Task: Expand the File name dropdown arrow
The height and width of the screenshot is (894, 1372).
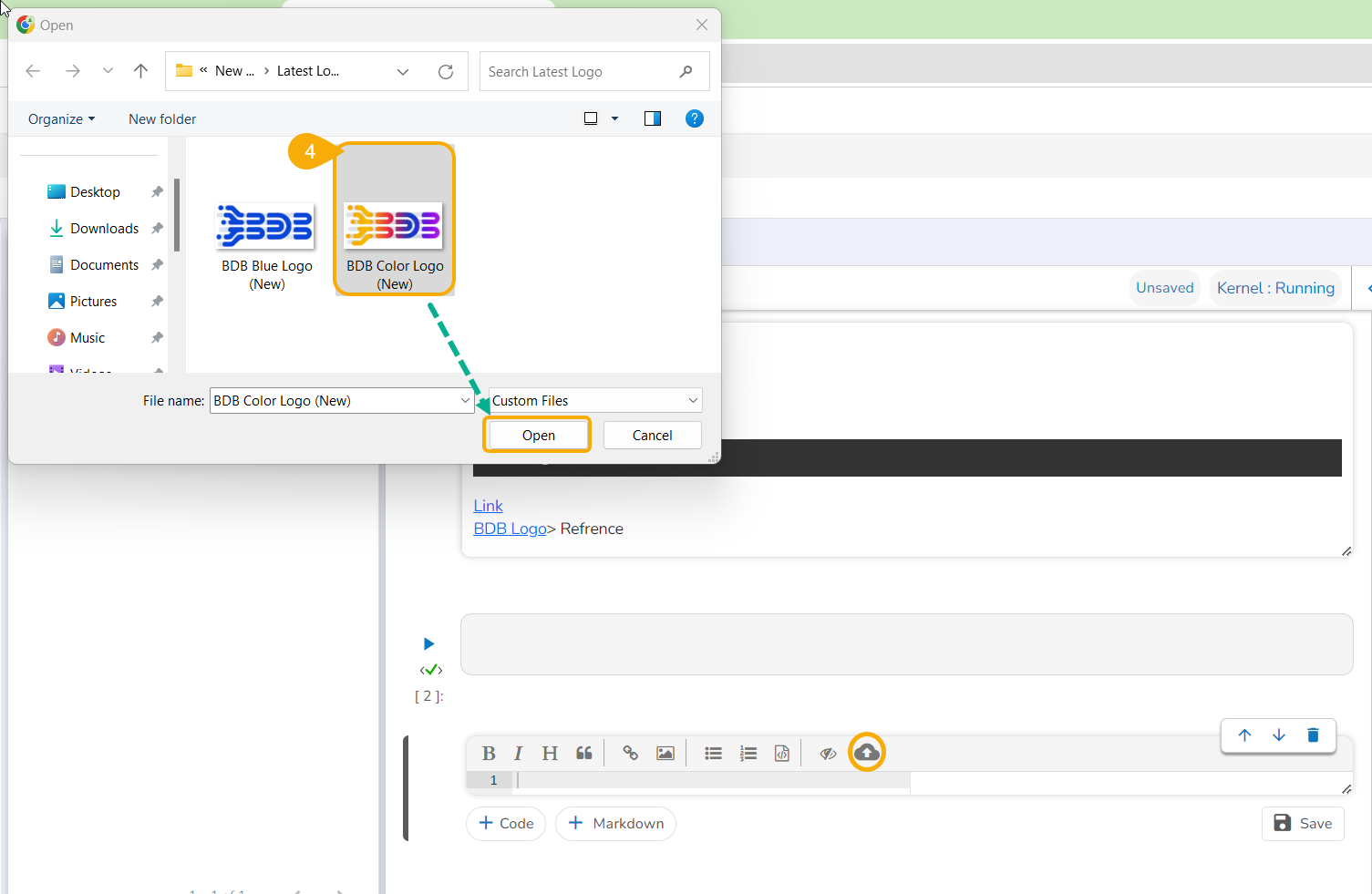Action: tap(465, 401)
